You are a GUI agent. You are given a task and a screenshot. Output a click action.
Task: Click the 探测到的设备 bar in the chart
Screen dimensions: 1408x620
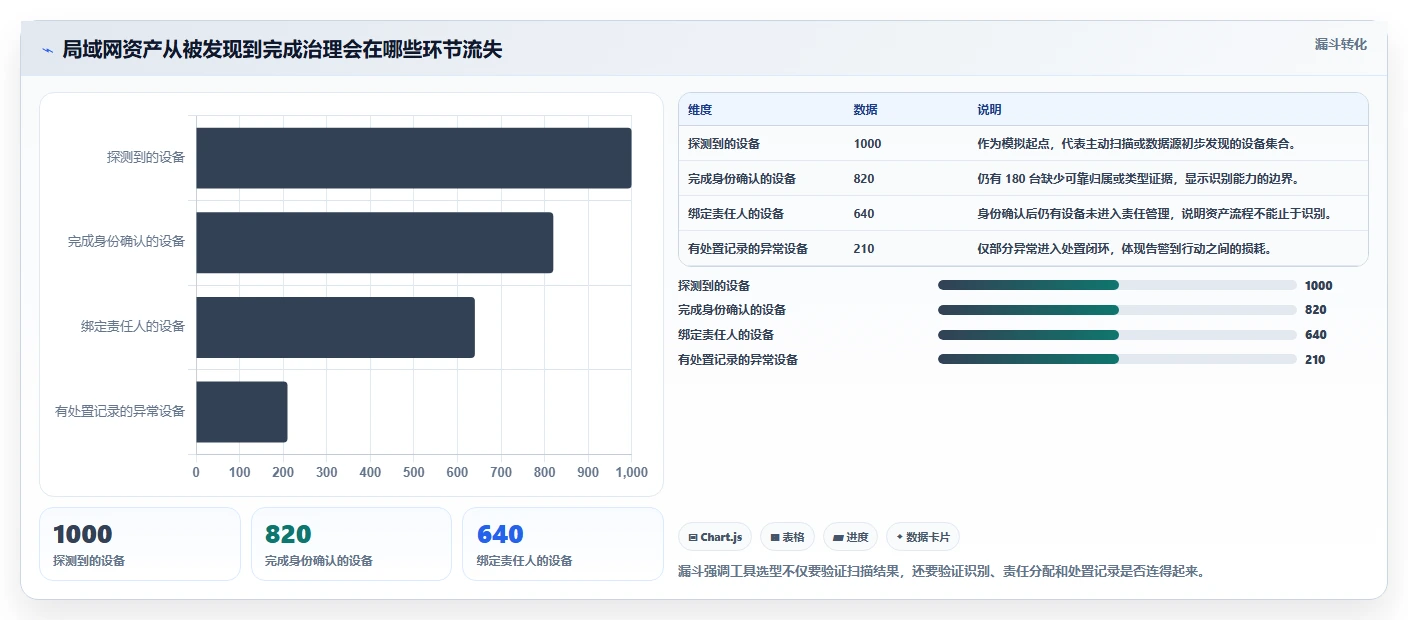pos(414,158)
